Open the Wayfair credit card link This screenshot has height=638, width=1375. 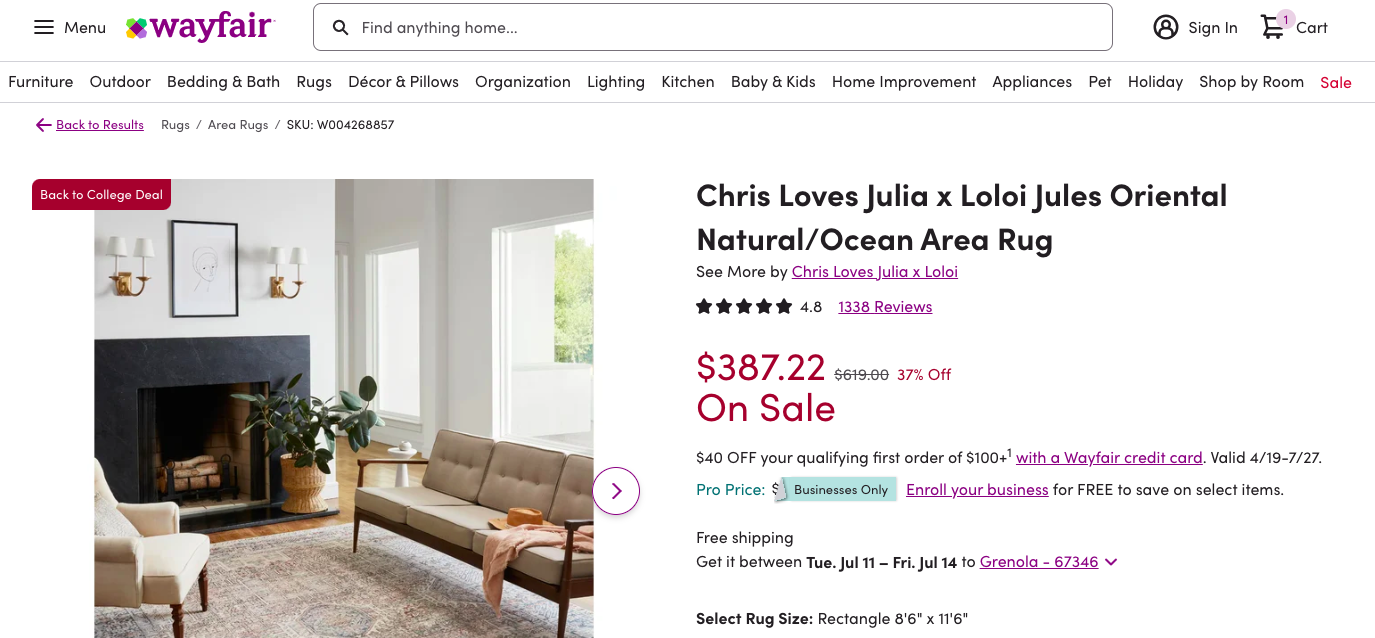click(1109, 458)
